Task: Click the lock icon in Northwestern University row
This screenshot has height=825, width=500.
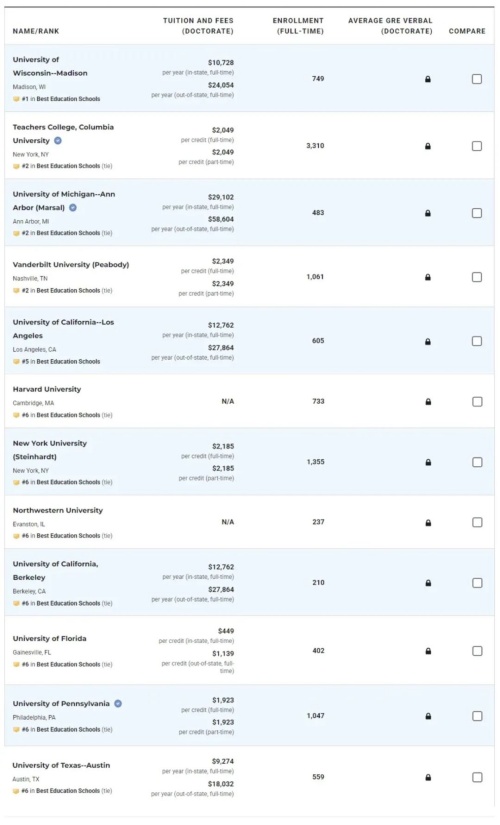Action: click(428, 522)
